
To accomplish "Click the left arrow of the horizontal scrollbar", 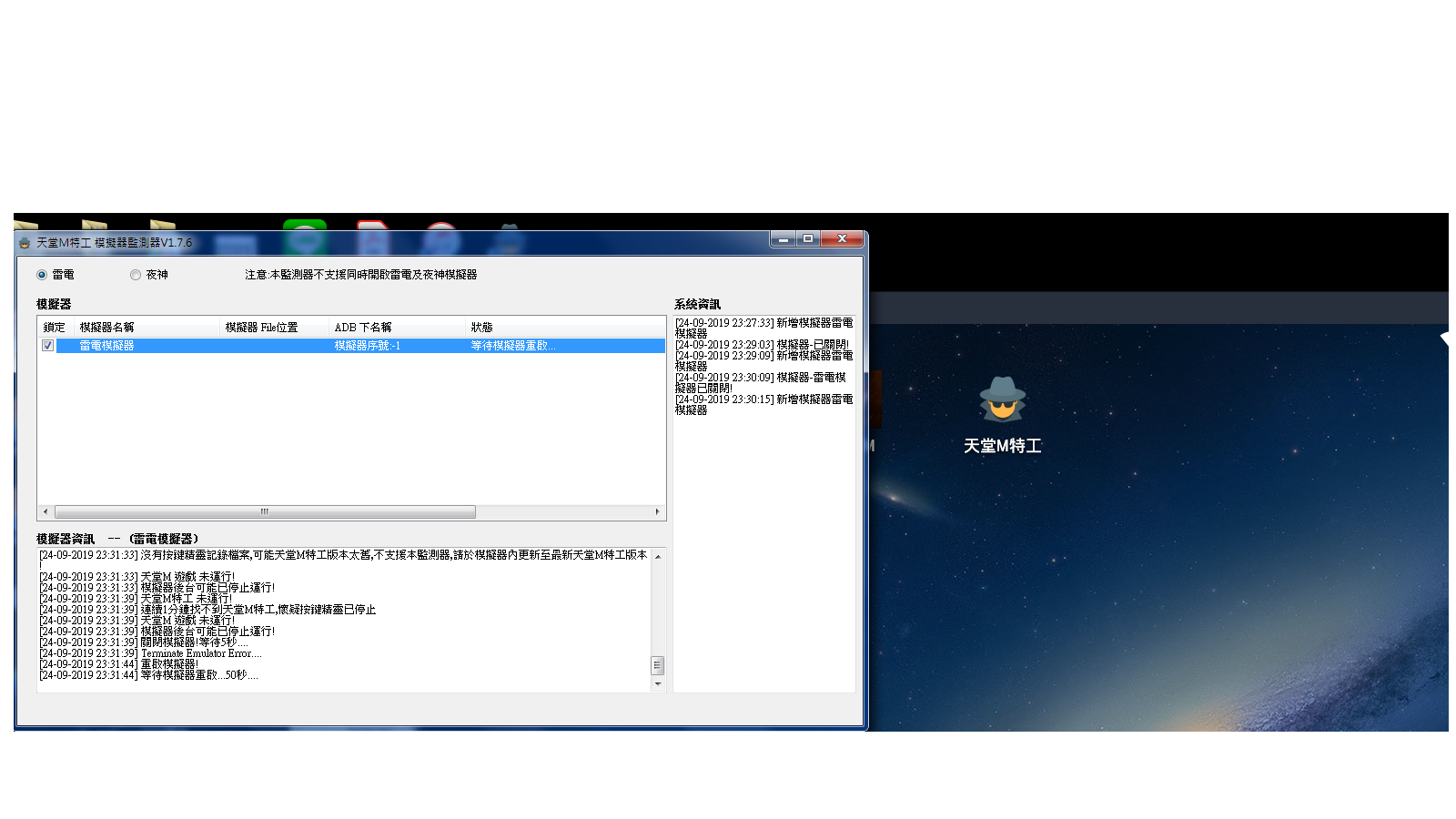I will point(44,511).
